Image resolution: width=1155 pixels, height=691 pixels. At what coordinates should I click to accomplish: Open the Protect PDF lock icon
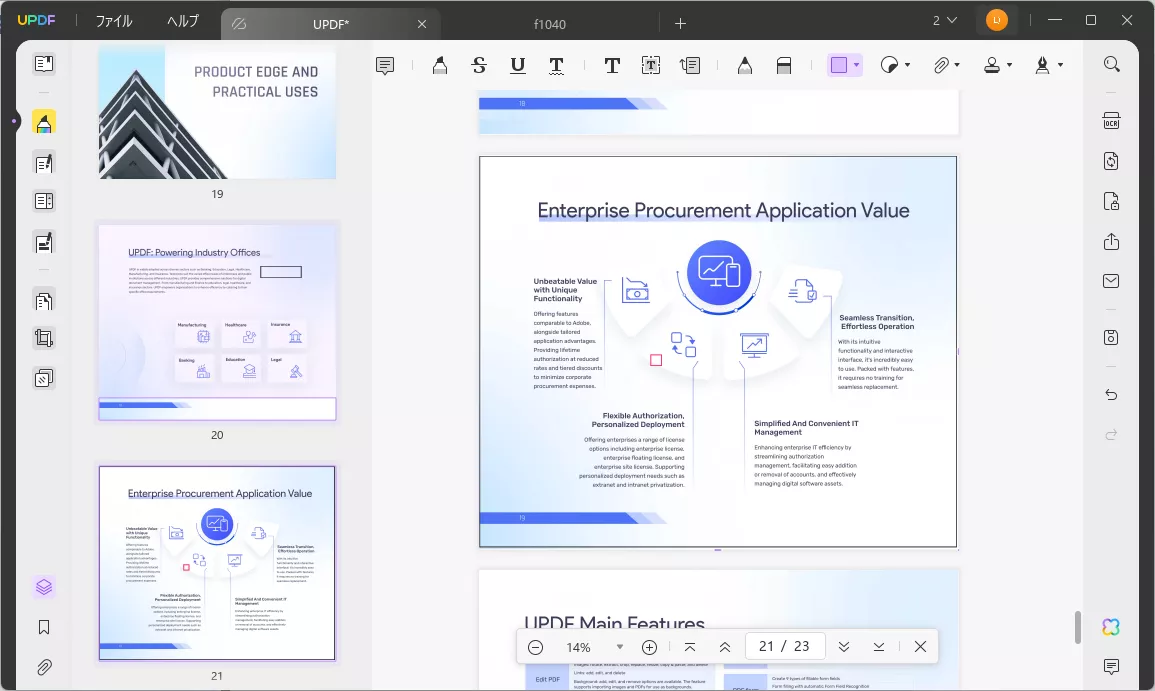[x=1112, y=201]
